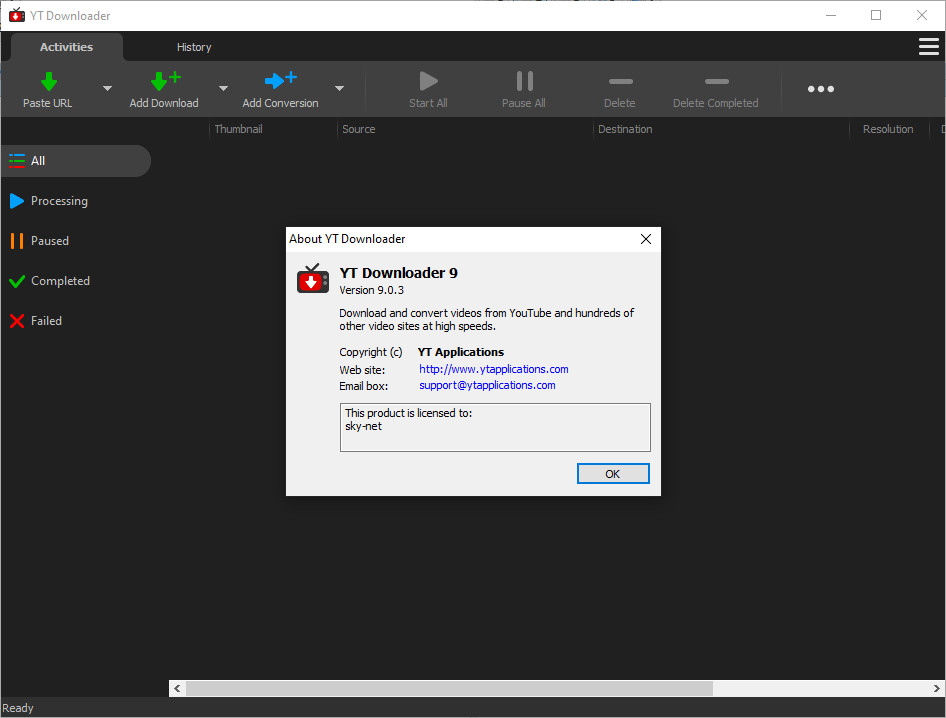
Task: Close the YT Downloader main window
Action: coord(921,15)
